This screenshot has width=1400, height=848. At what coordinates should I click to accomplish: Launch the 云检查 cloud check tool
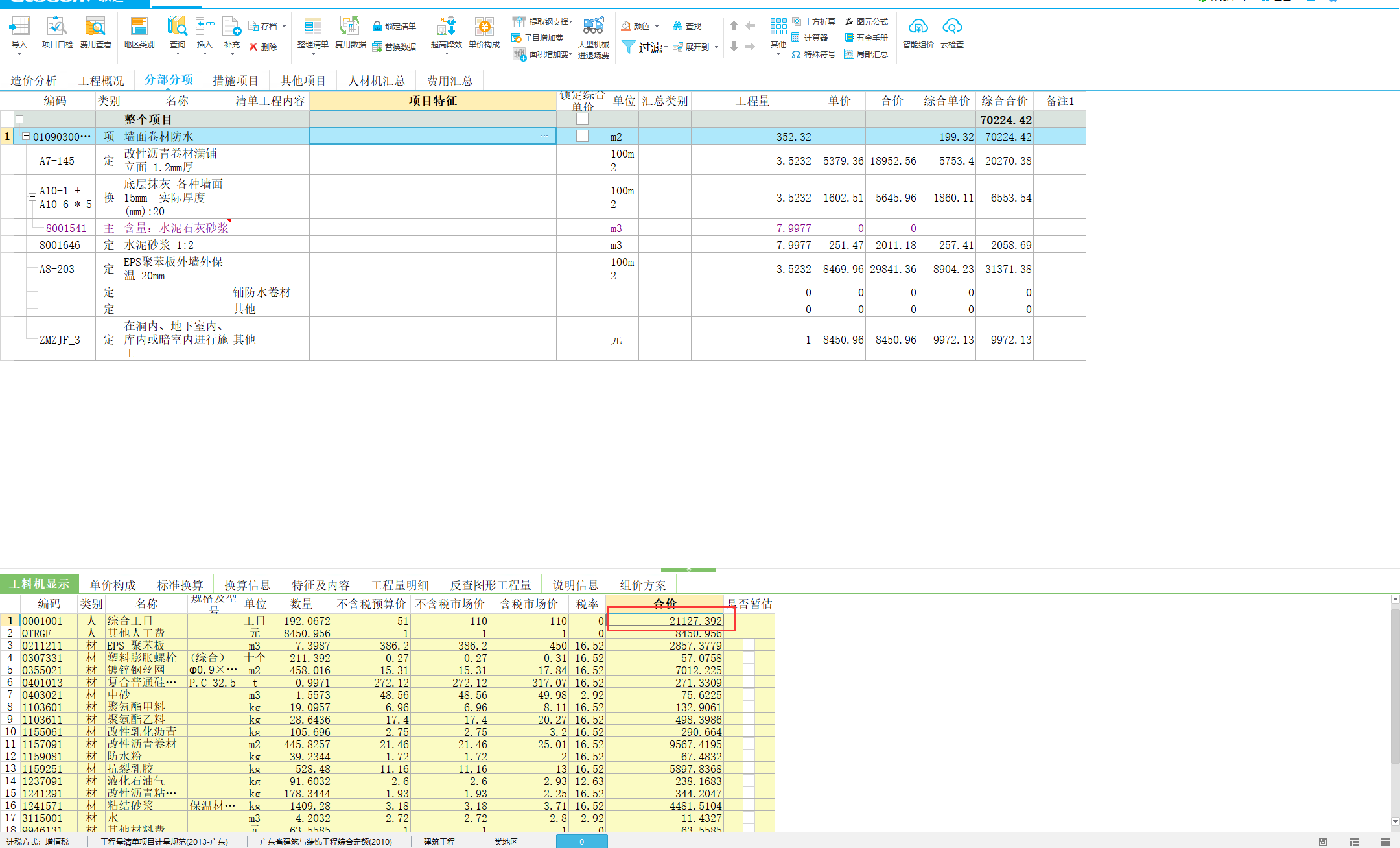click(952, 32)
